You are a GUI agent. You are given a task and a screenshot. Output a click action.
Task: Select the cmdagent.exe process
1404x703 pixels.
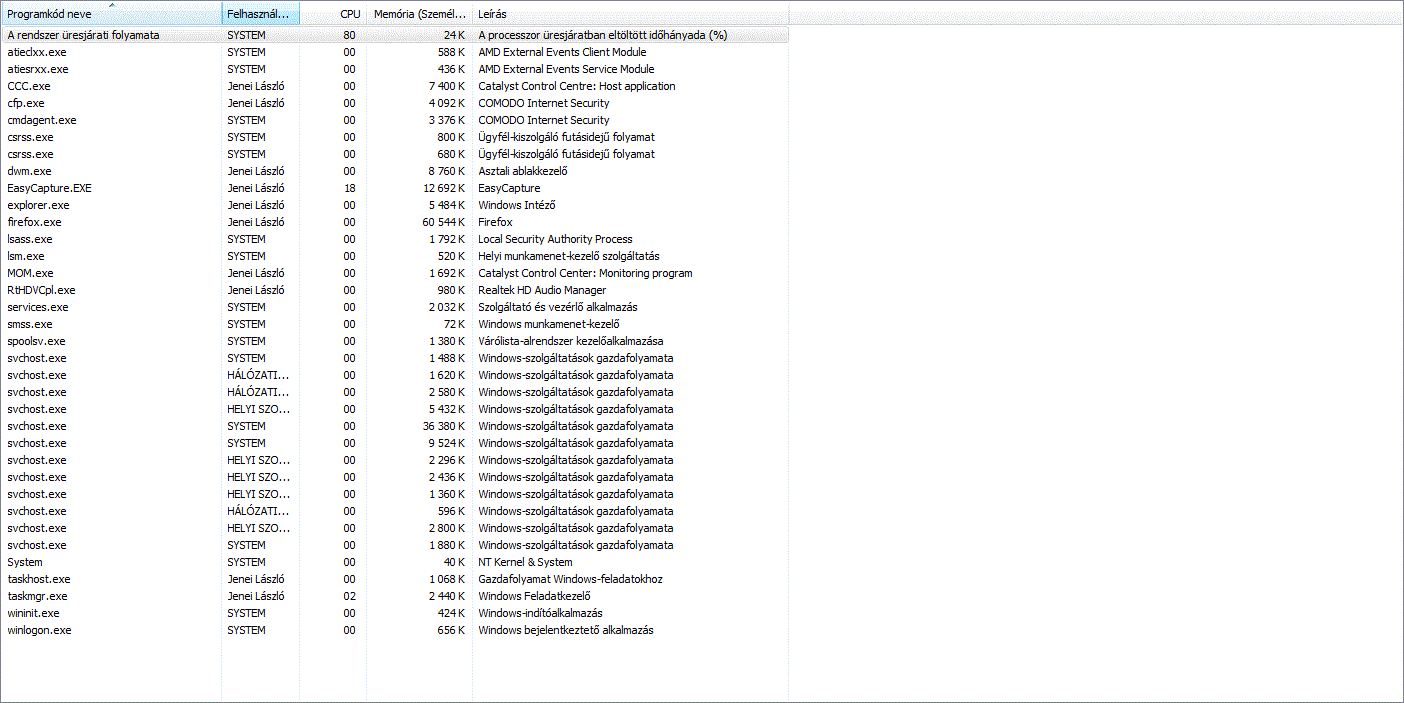pos(395,120)
